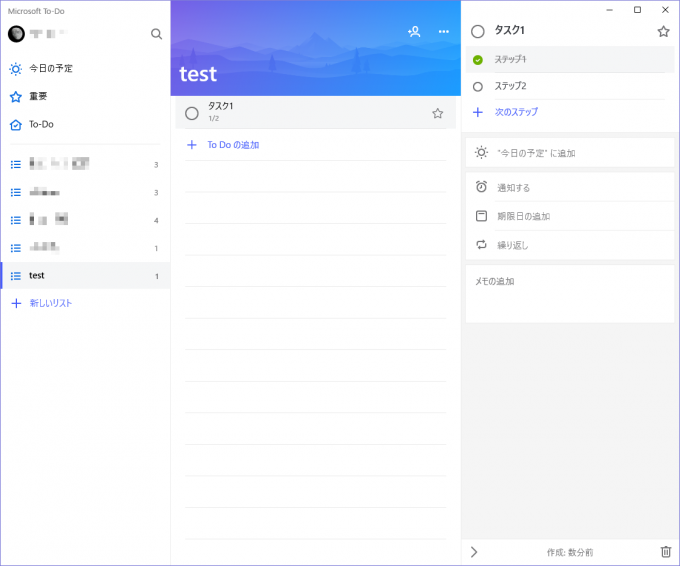Maximize the To-Do window
This screenshot has height=566, width=680.
coord(637,10)
